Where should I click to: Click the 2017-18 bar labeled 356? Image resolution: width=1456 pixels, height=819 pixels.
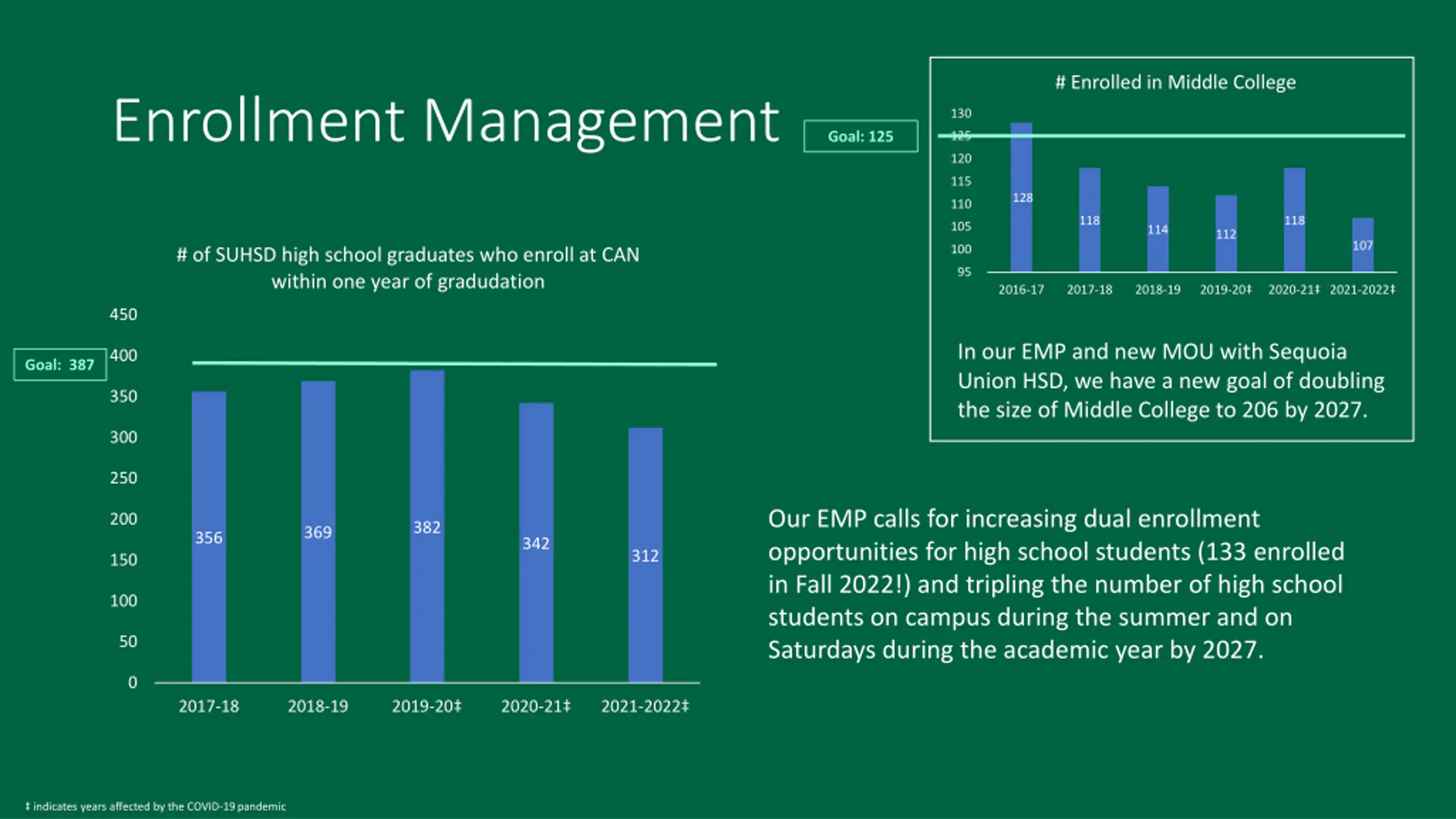pos(209,536)
